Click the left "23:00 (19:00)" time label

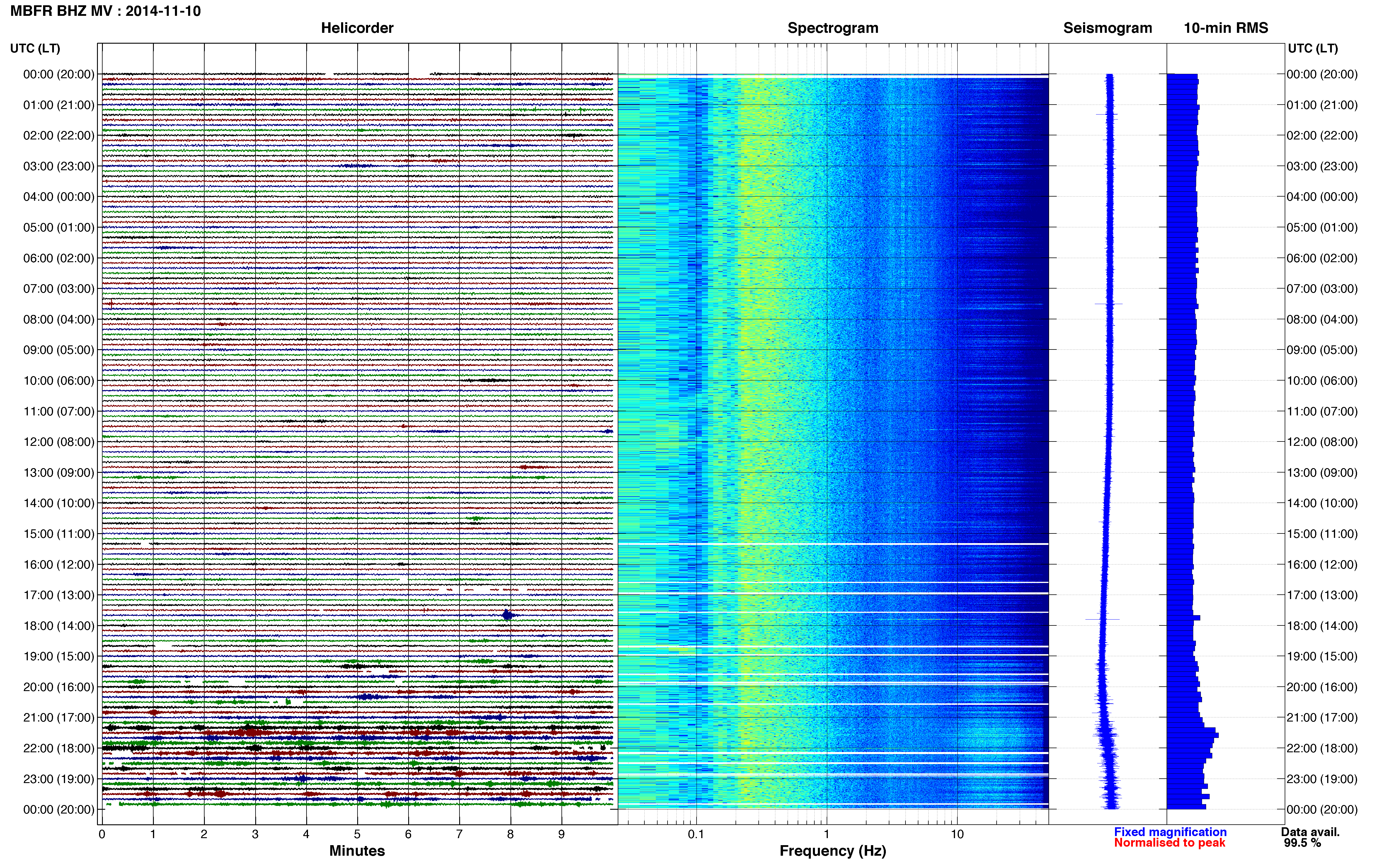tap(59, 779)
